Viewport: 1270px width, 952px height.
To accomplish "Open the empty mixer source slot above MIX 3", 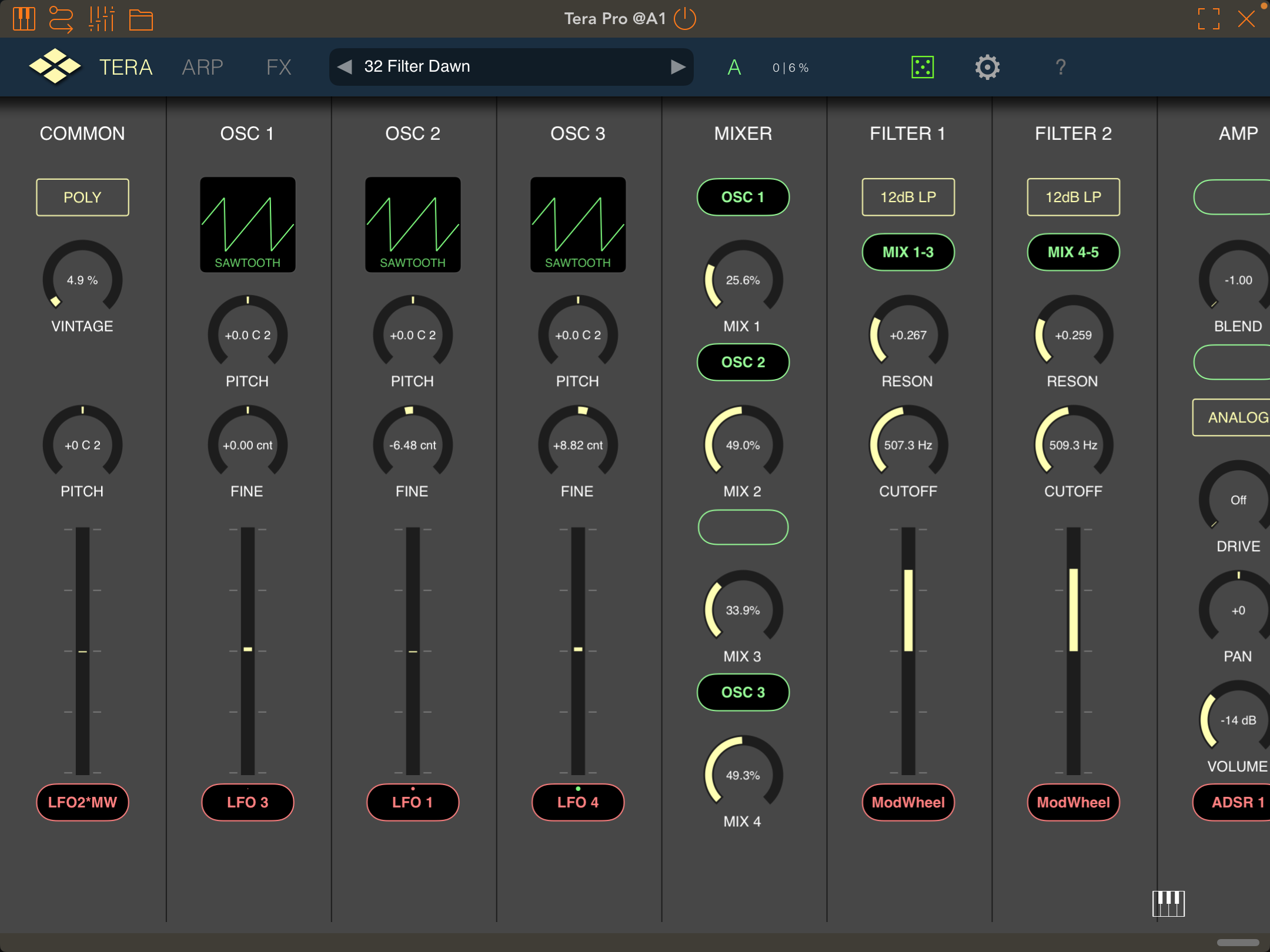I will (743, 528).
